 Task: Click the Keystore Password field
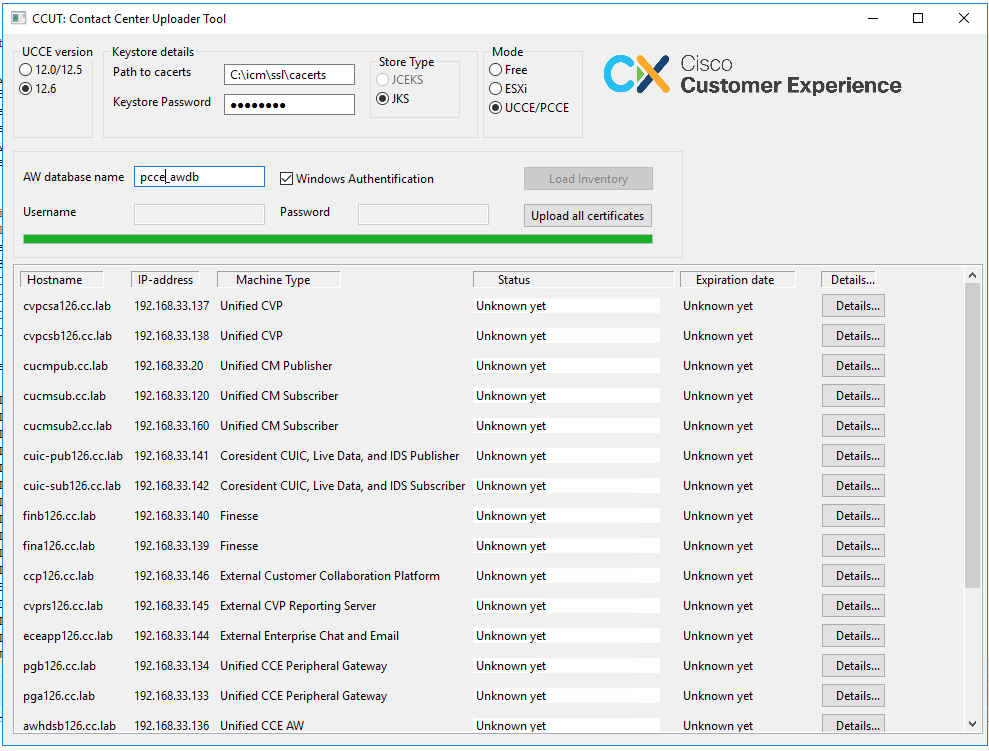pos(290,105)
